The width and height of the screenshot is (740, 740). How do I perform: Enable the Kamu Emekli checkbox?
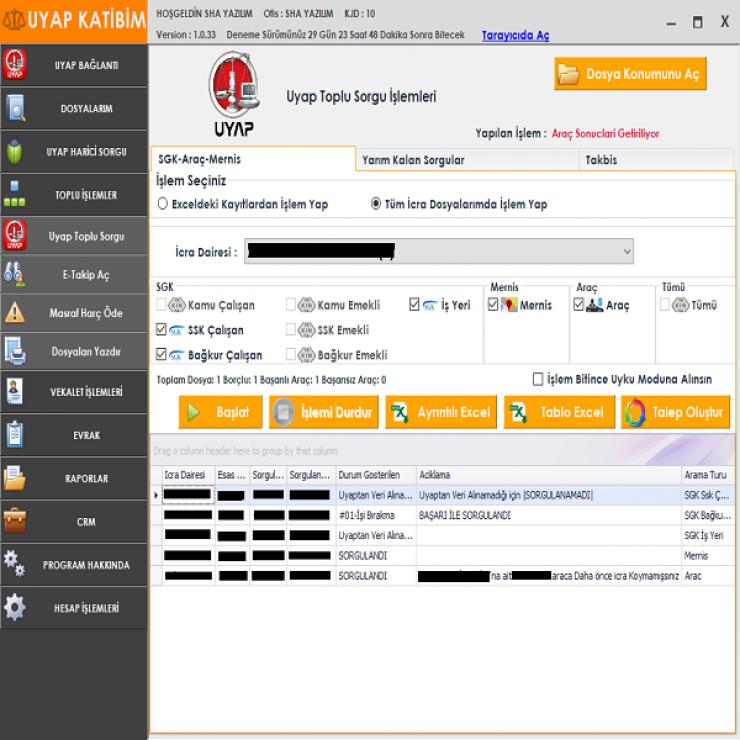(291, 304)
